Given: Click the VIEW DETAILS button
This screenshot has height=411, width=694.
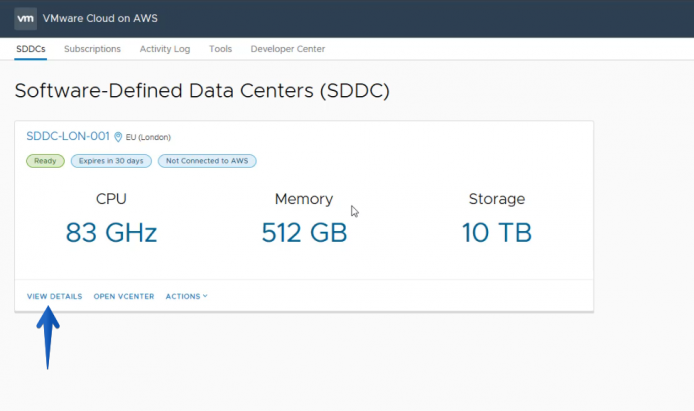Looking at the screenshot, I should [54, 296].
